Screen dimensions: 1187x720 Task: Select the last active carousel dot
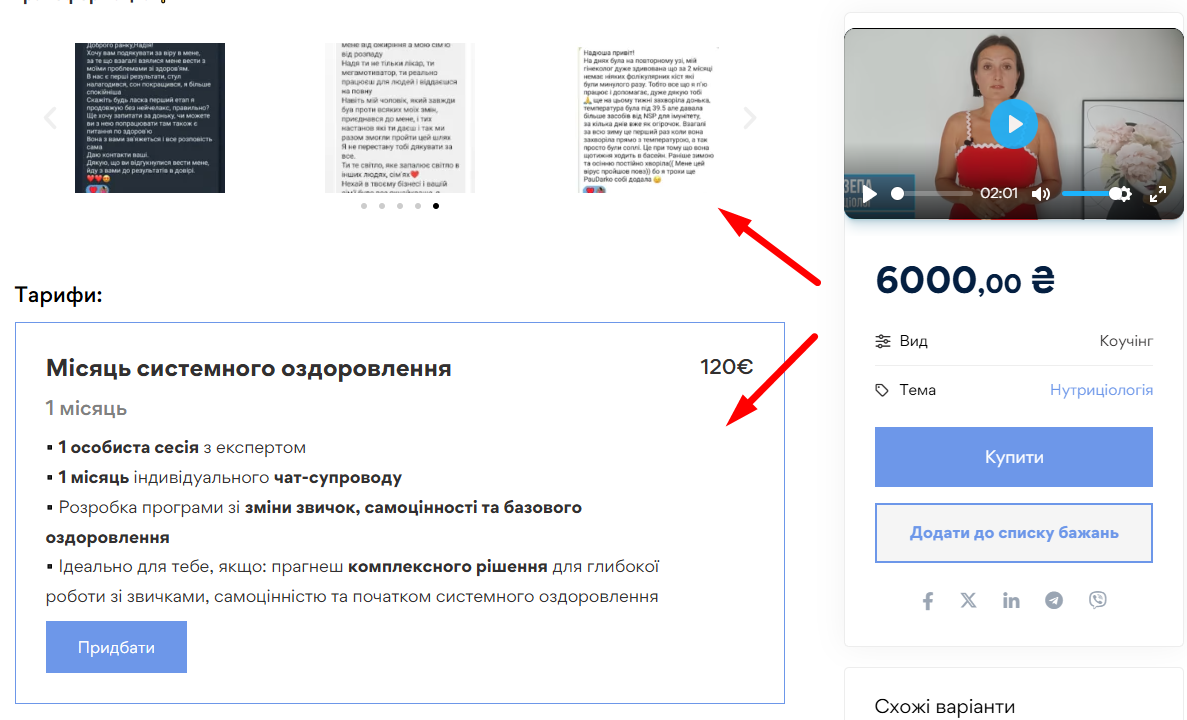pyautogui.click(x=436, y=206)
